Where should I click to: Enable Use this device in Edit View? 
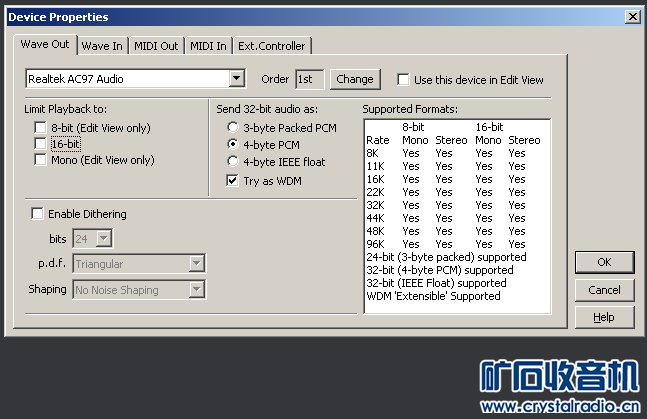point(403,79)
